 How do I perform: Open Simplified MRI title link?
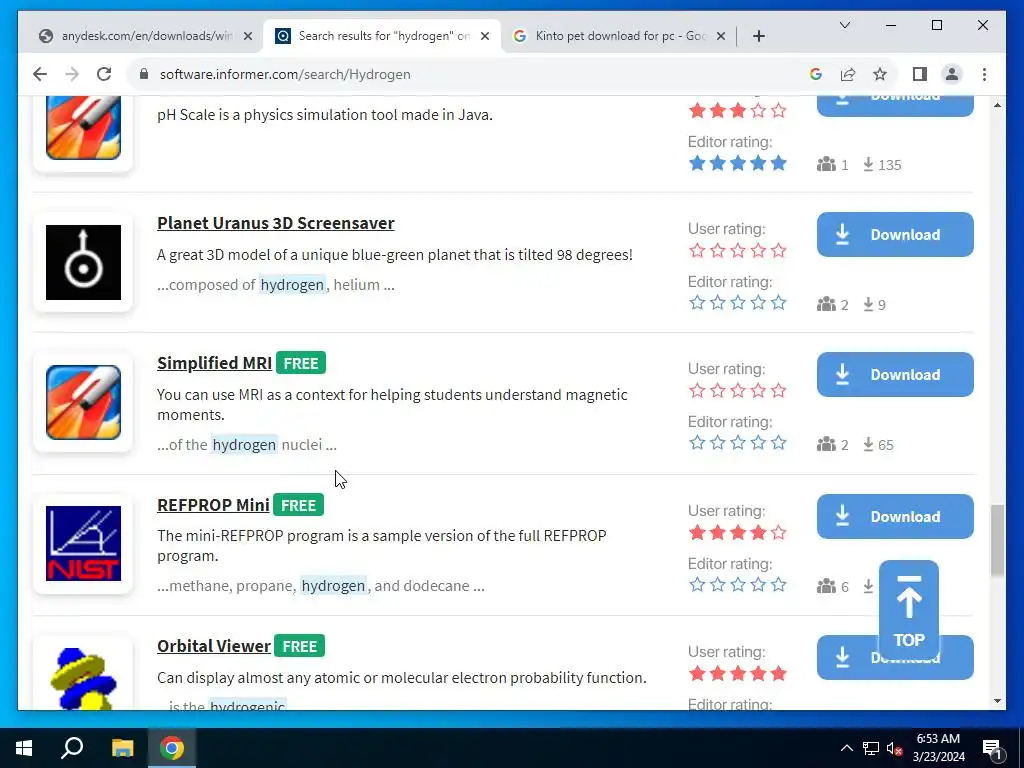214,363
